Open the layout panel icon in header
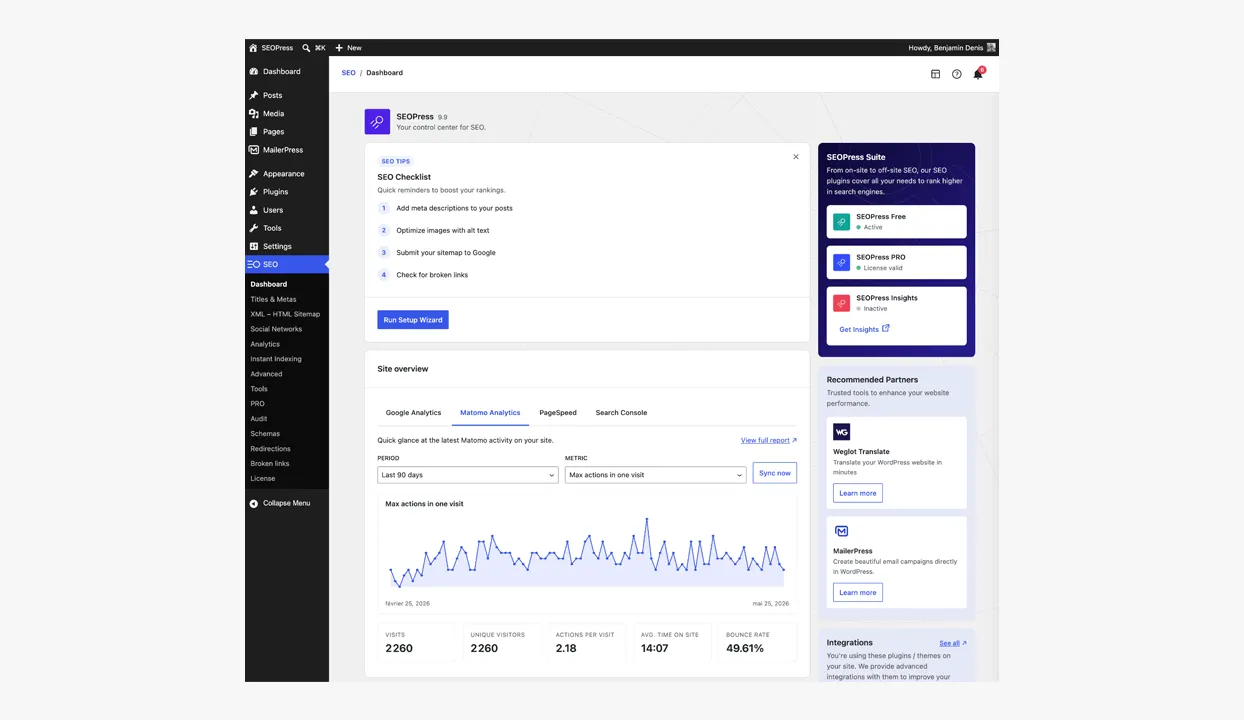Image resolution: width=1244 pixels, height=720 pixels. pyautogui.click(x=935, y=74)
